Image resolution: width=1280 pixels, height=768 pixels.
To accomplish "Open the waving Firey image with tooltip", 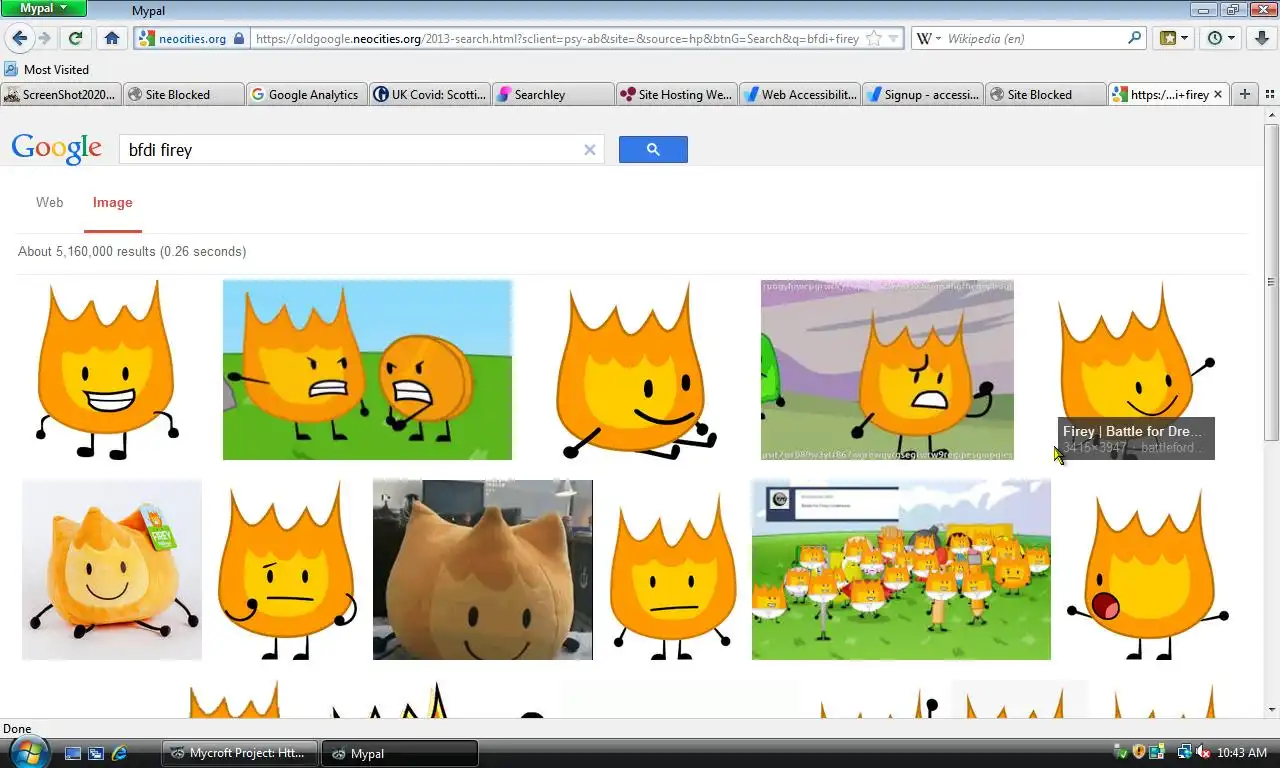I will tap(1135, 370).
